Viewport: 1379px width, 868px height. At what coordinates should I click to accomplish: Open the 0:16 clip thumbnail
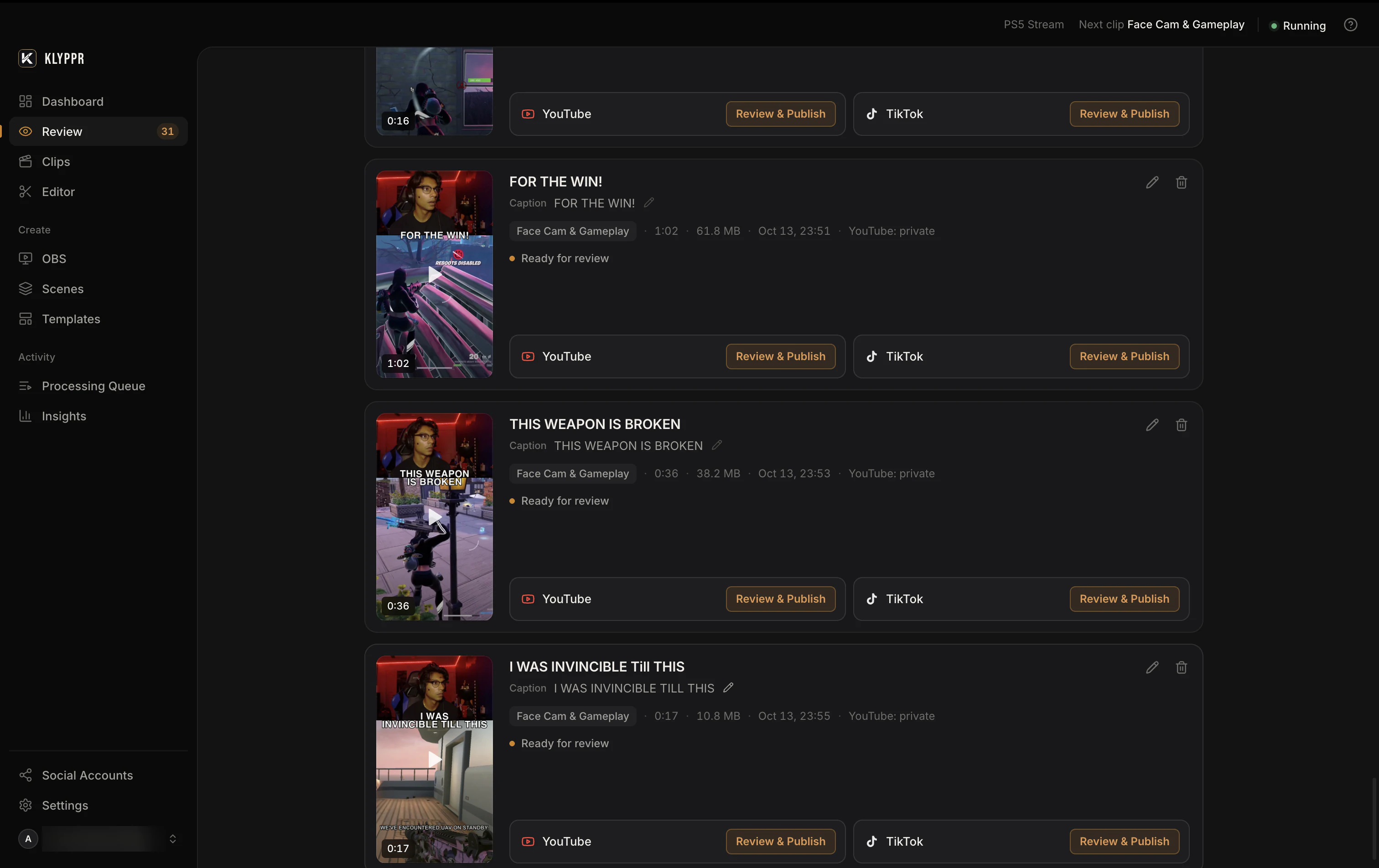pyautogui.click(x=434, y=91)
